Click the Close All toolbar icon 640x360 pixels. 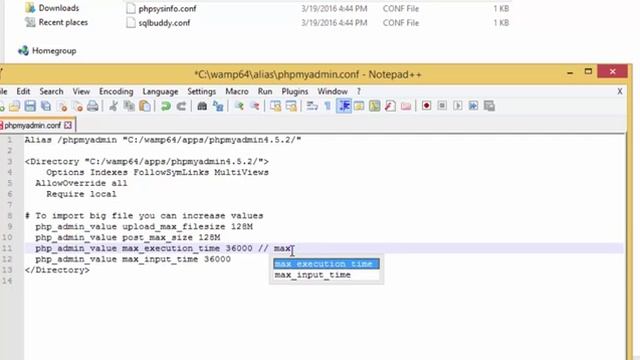coord(77,107)
